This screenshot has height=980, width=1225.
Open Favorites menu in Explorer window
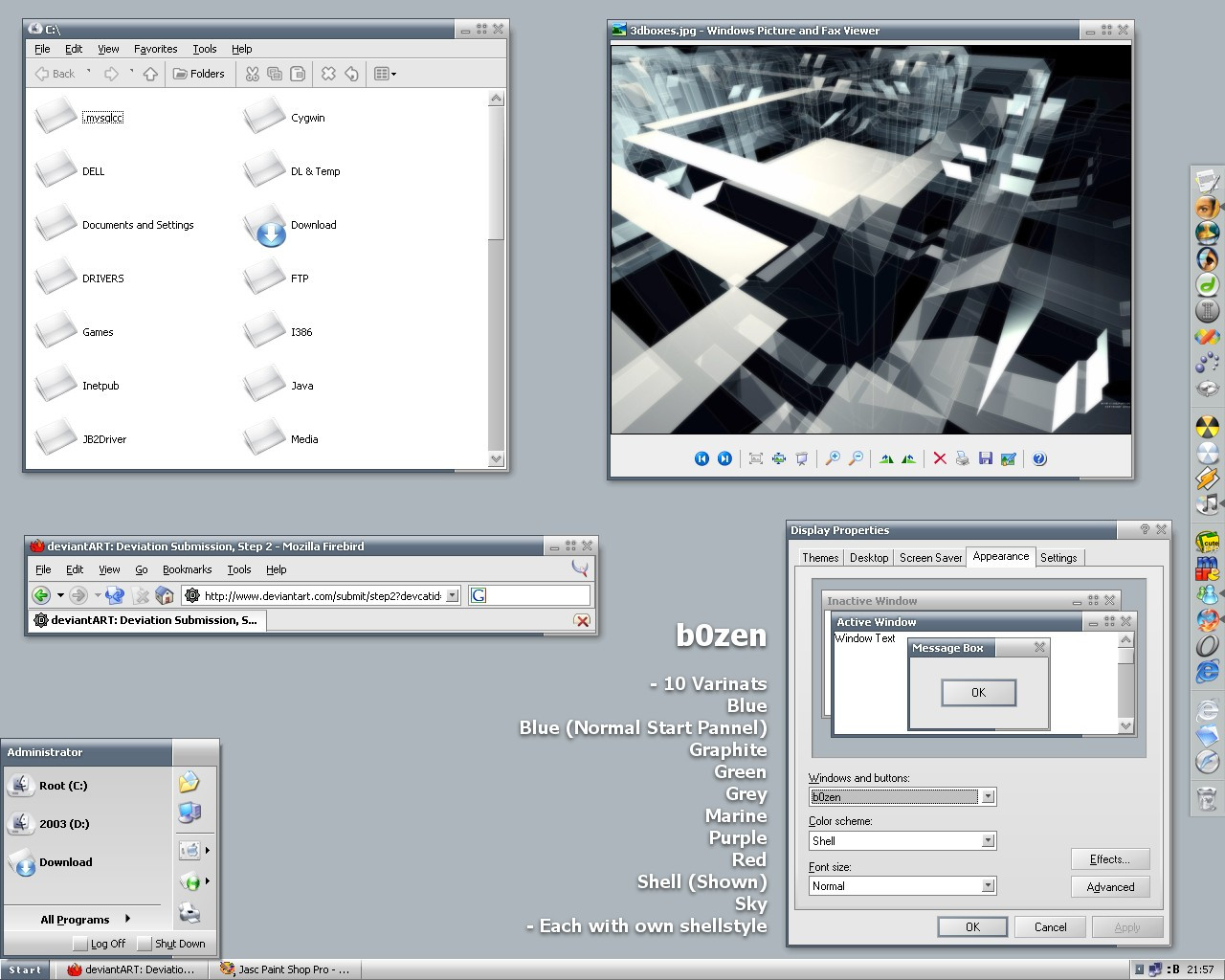click(x=155, y=49)
